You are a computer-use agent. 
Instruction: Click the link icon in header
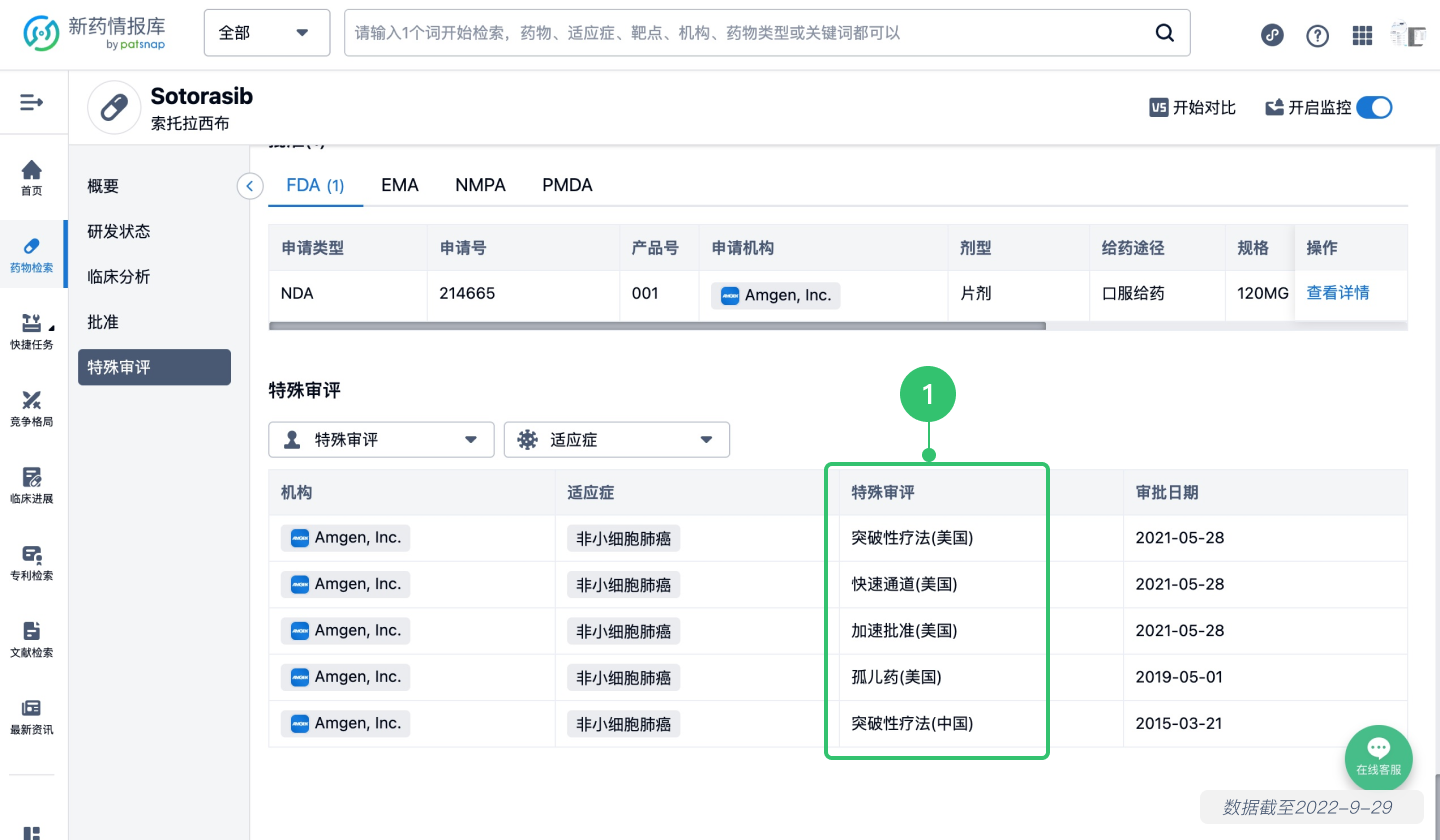(1272, 35)
